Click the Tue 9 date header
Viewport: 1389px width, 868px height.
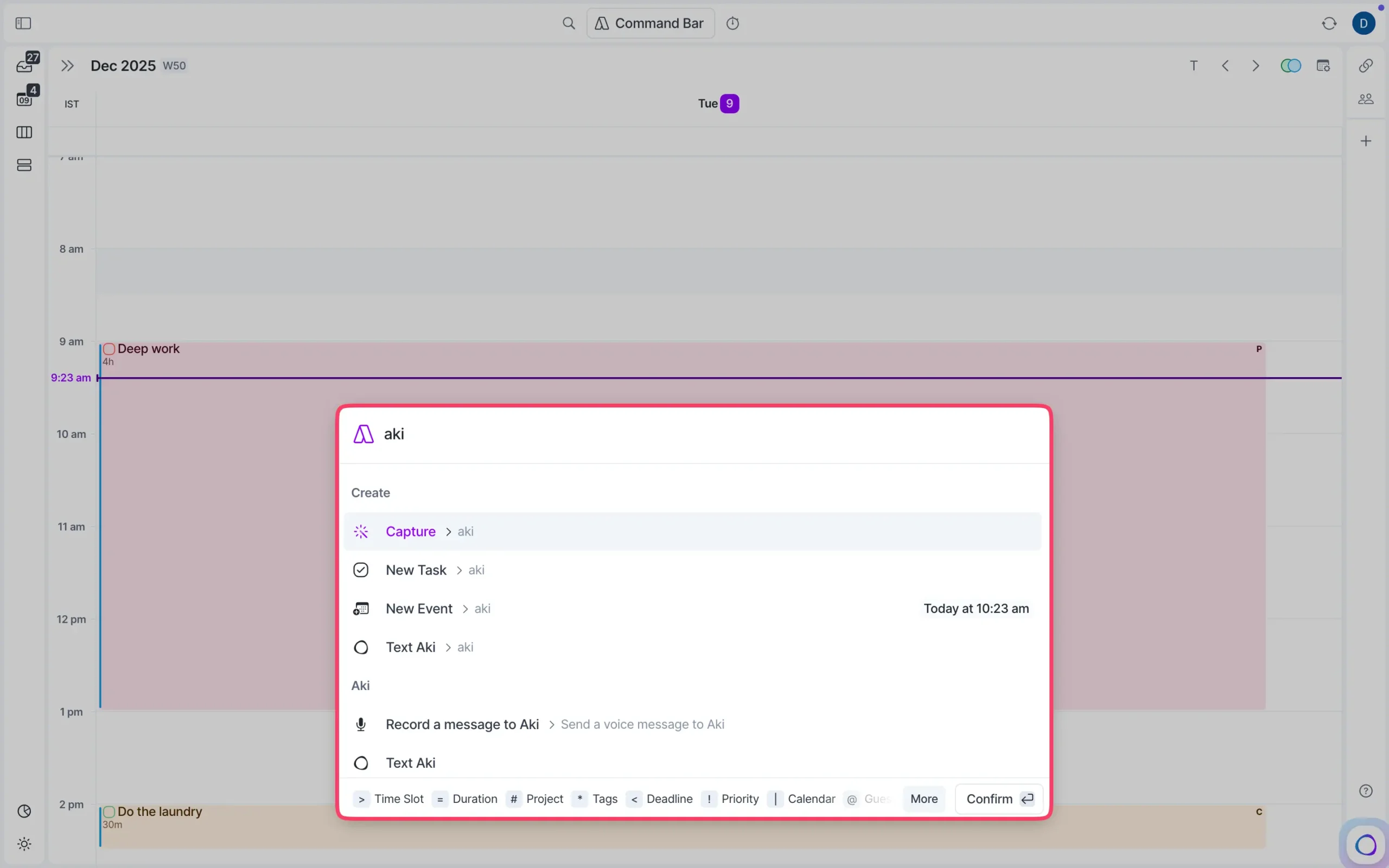point(717,103)
